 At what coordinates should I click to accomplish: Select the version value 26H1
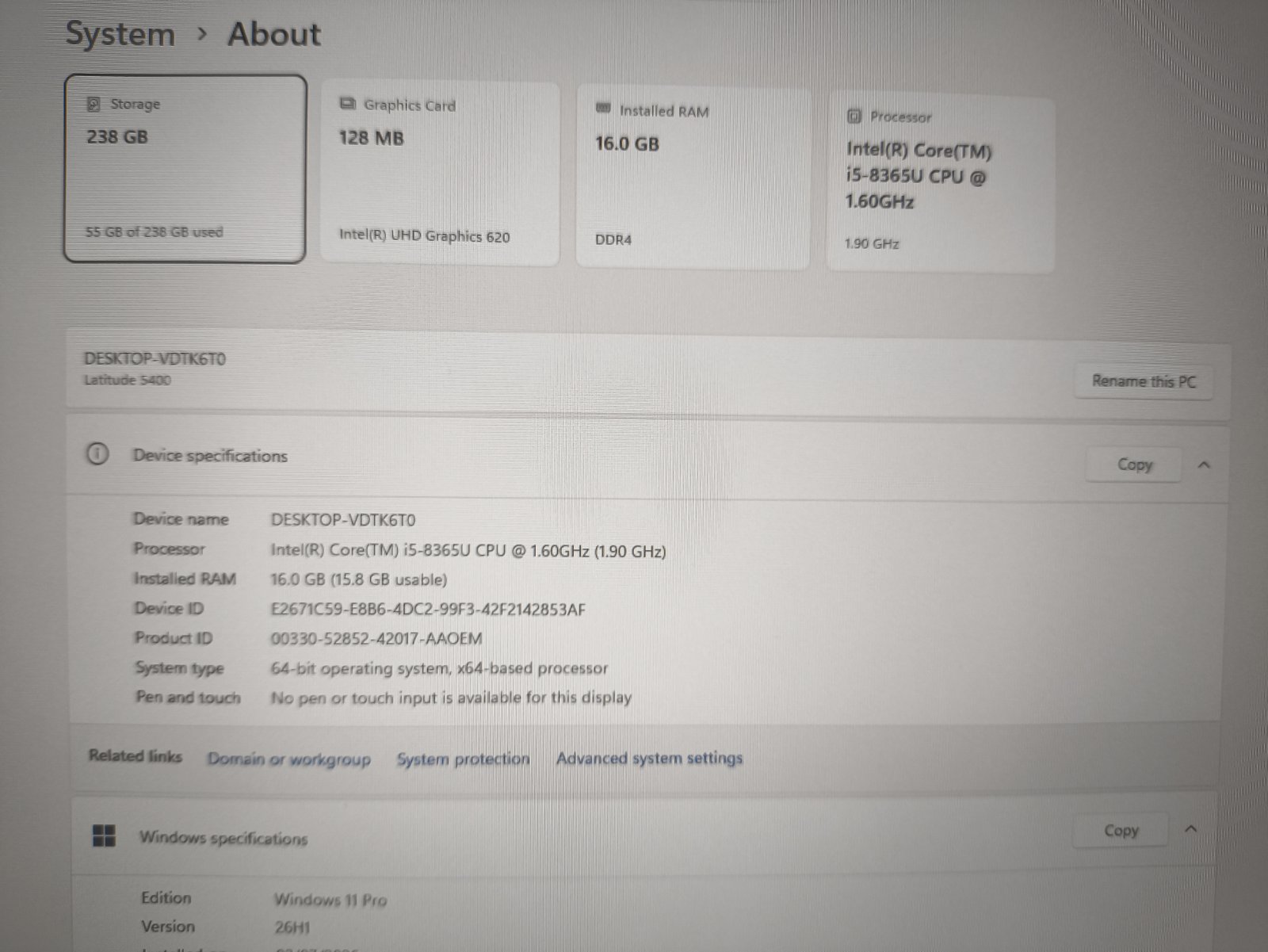pos(292,927)
